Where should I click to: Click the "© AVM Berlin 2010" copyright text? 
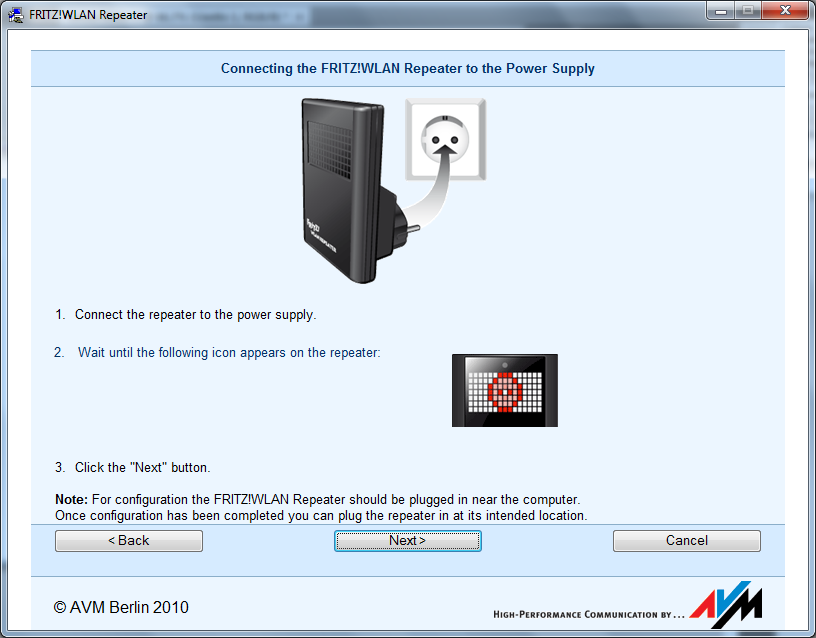pos(121,607)
